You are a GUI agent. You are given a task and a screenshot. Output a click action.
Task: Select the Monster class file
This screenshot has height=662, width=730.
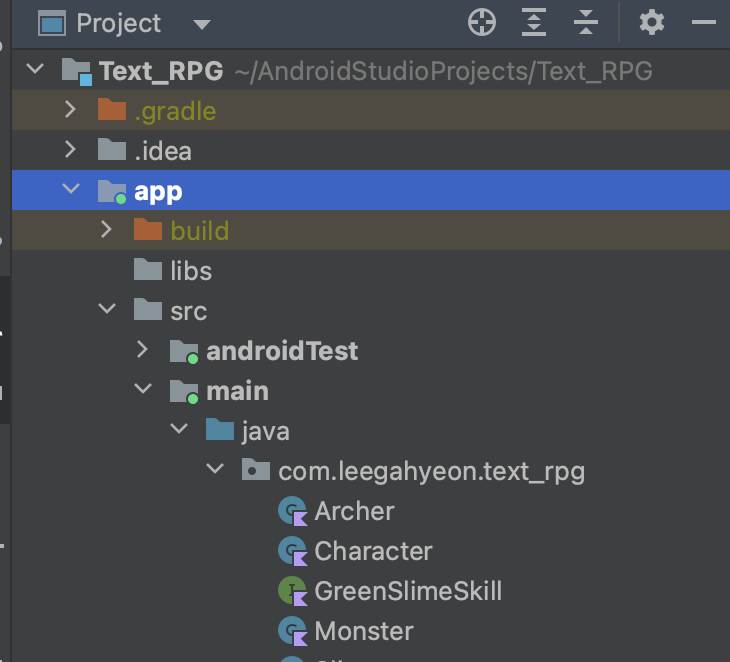[x=364, y=631]
